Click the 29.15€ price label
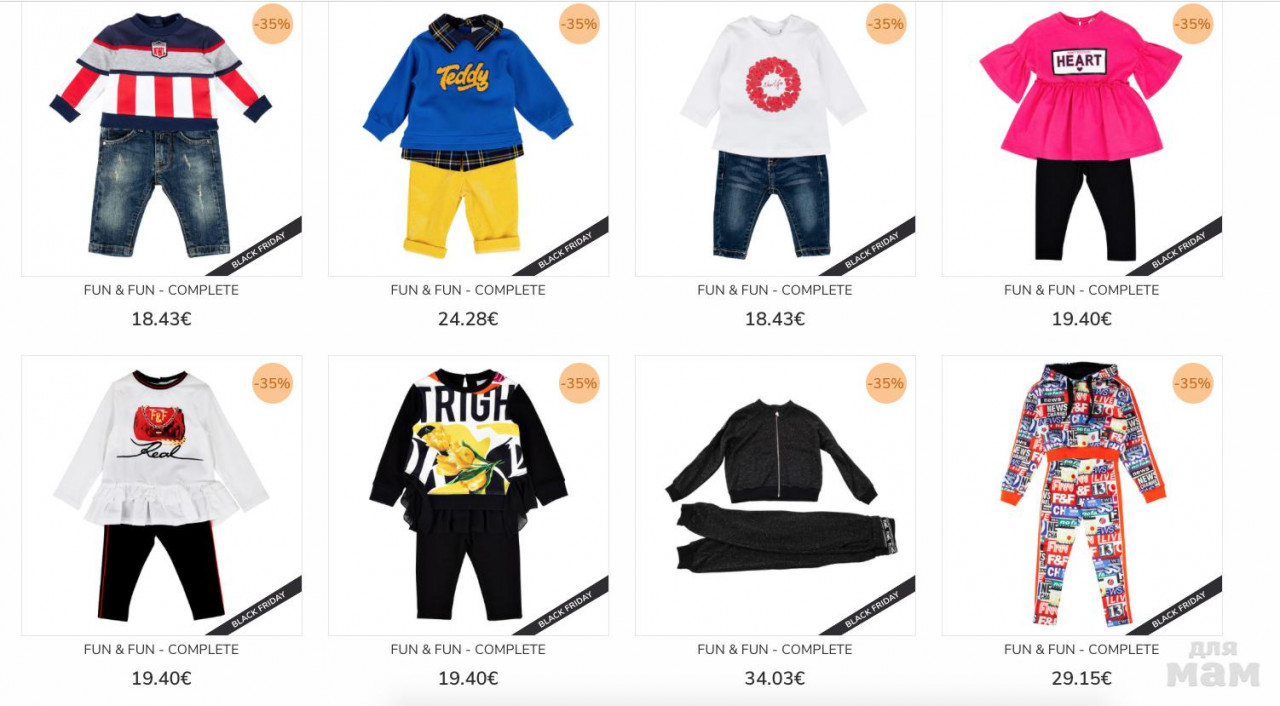The height and width of the screenshot is (706, 1280). pyautogui.click(x=1082, y=678)
